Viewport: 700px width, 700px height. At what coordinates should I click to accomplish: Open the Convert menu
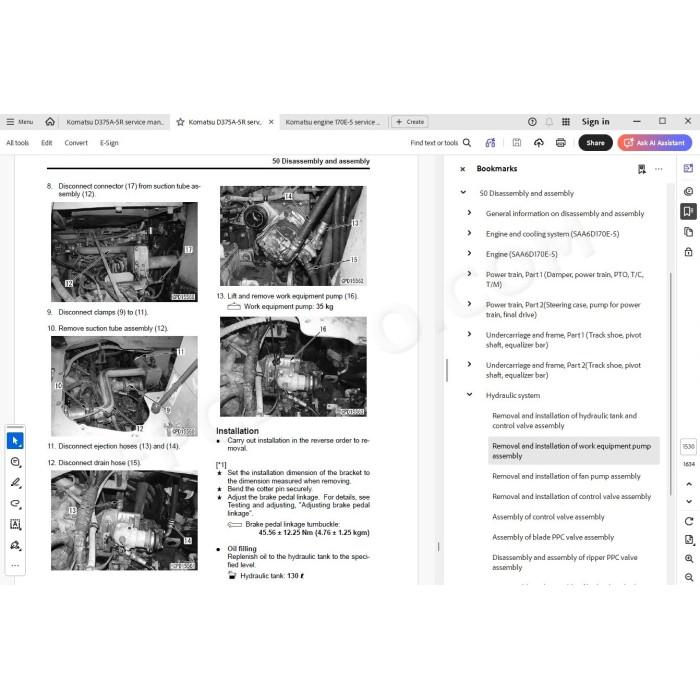[76, 143]
